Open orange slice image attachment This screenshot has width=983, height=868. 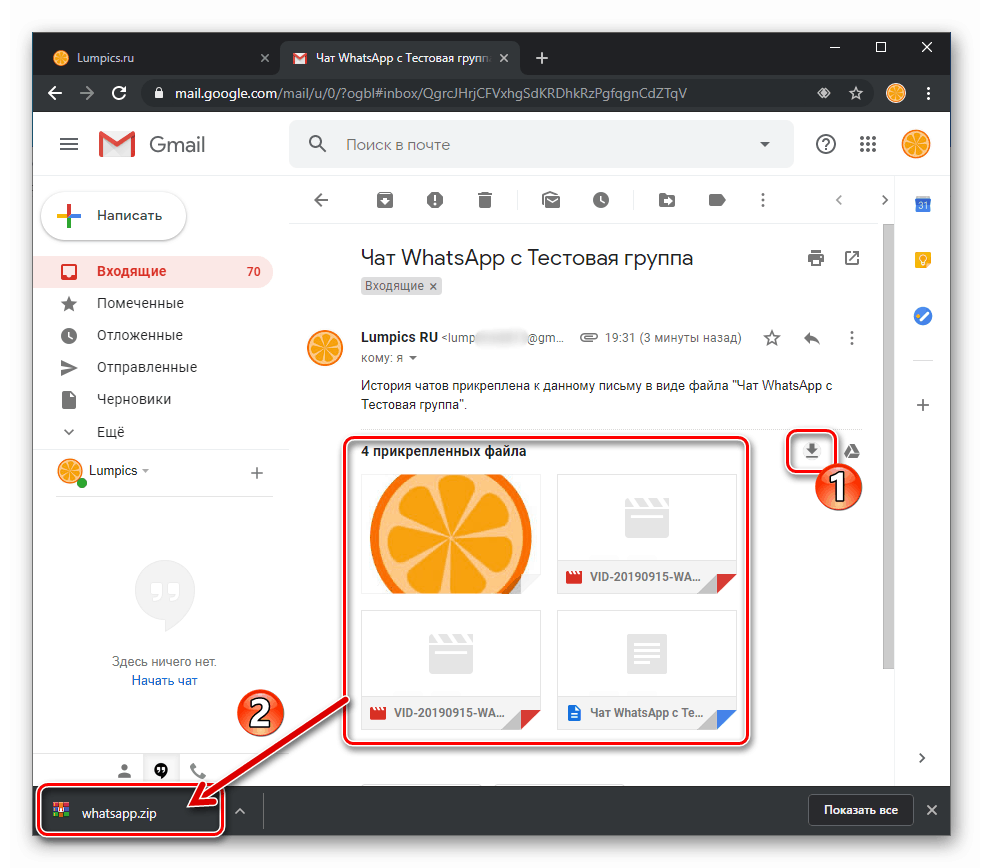pyautogui.click(x=451, y=534)
